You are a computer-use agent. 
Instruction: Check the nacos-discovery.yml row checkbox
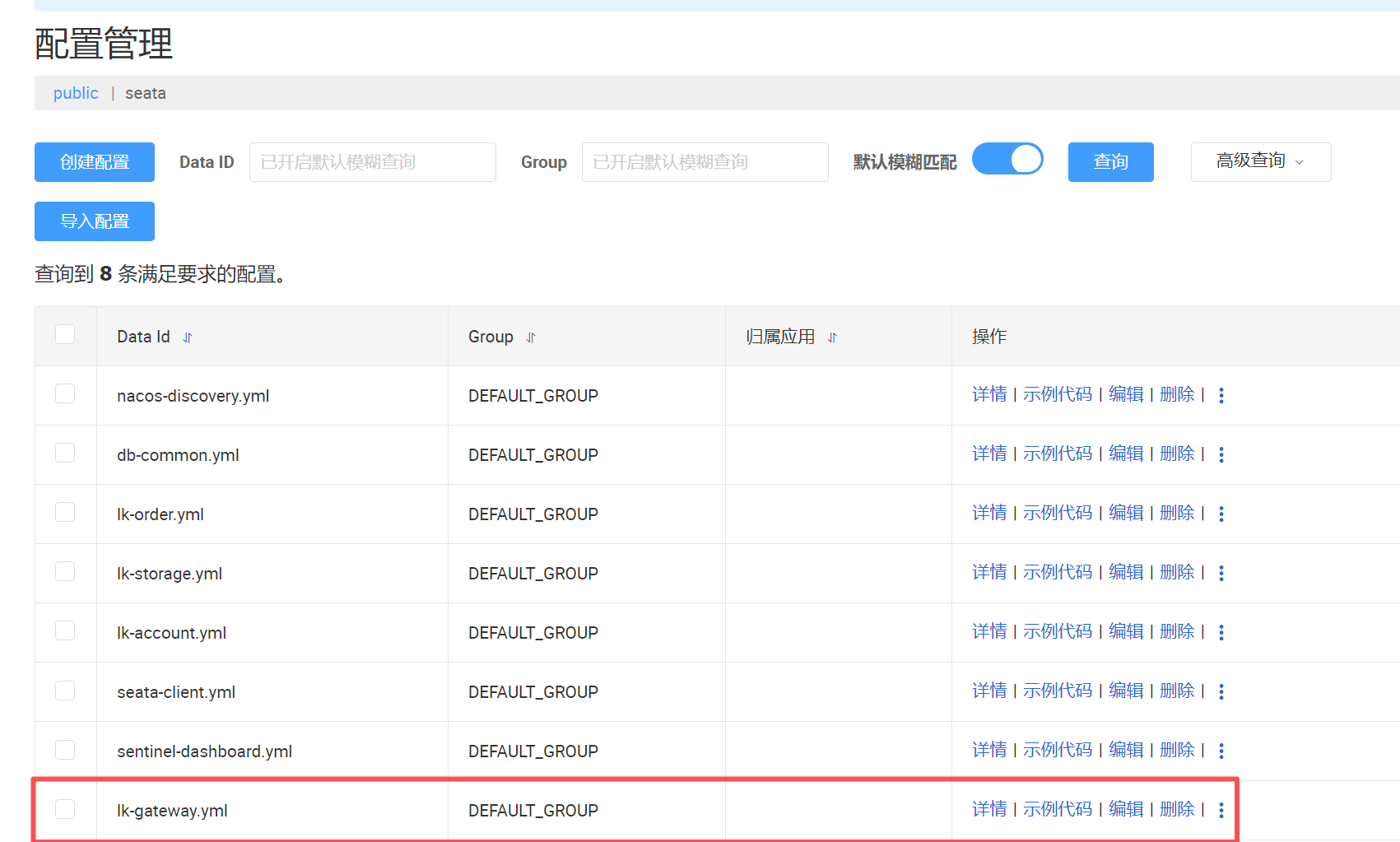pyautogui.click(x=65, y=393)
